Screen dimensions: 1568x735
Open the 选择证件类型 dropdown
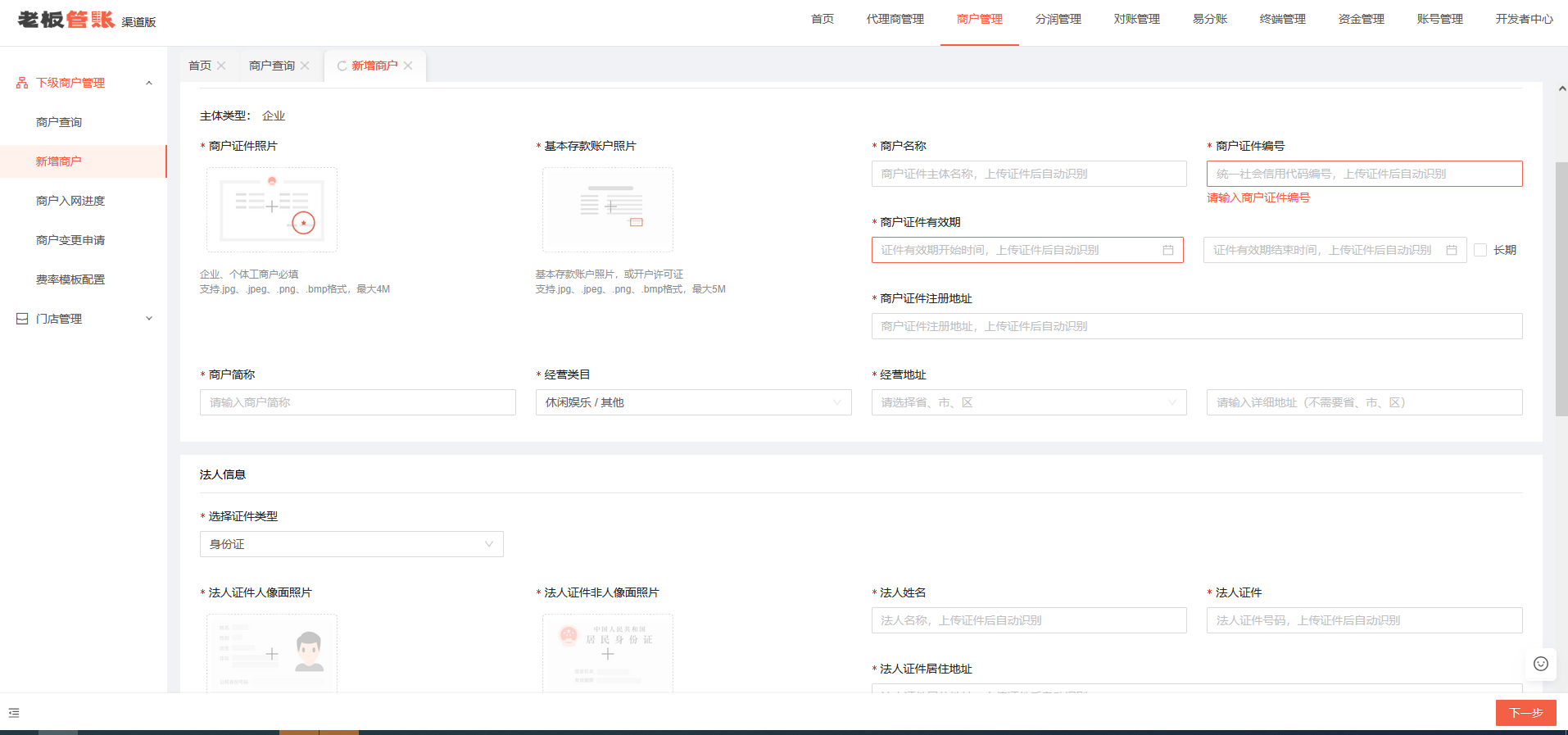pos(351,544)
